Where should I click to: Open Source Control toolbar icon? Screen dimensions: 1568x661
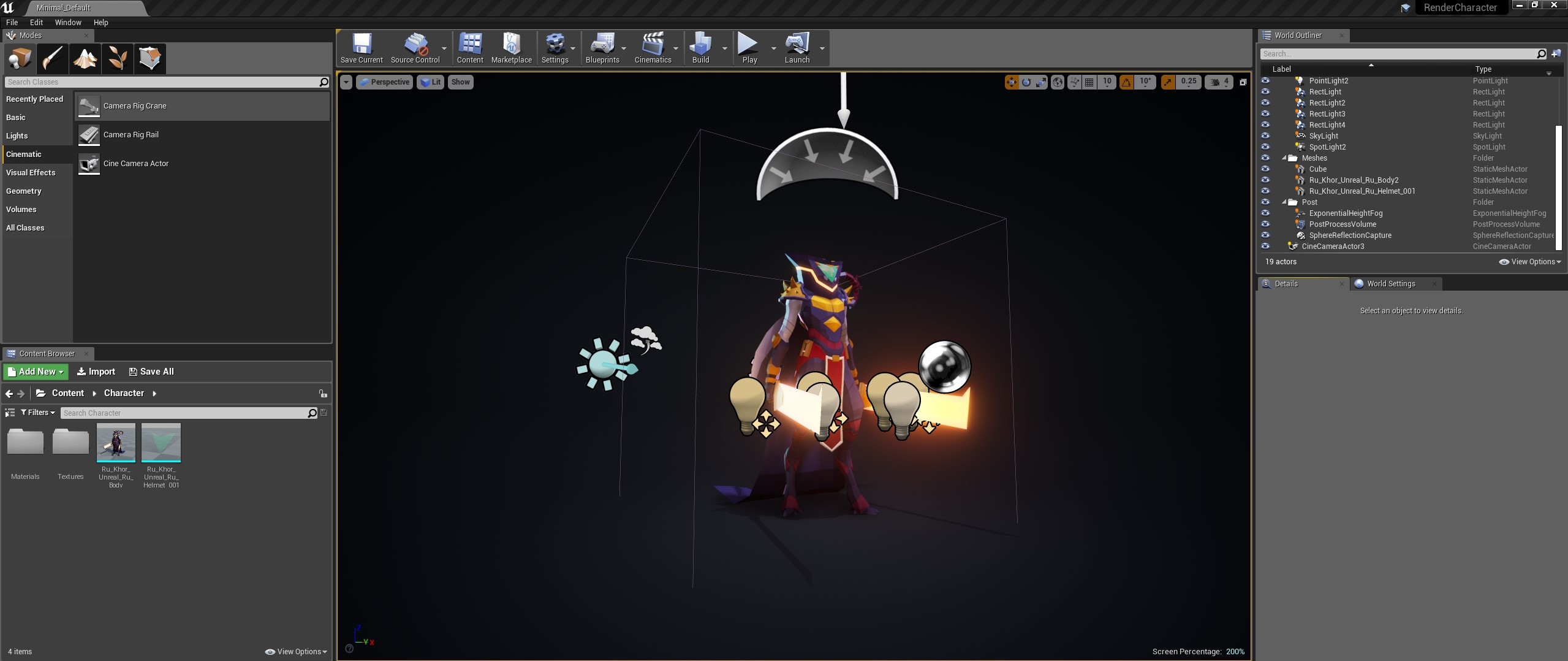415,48
